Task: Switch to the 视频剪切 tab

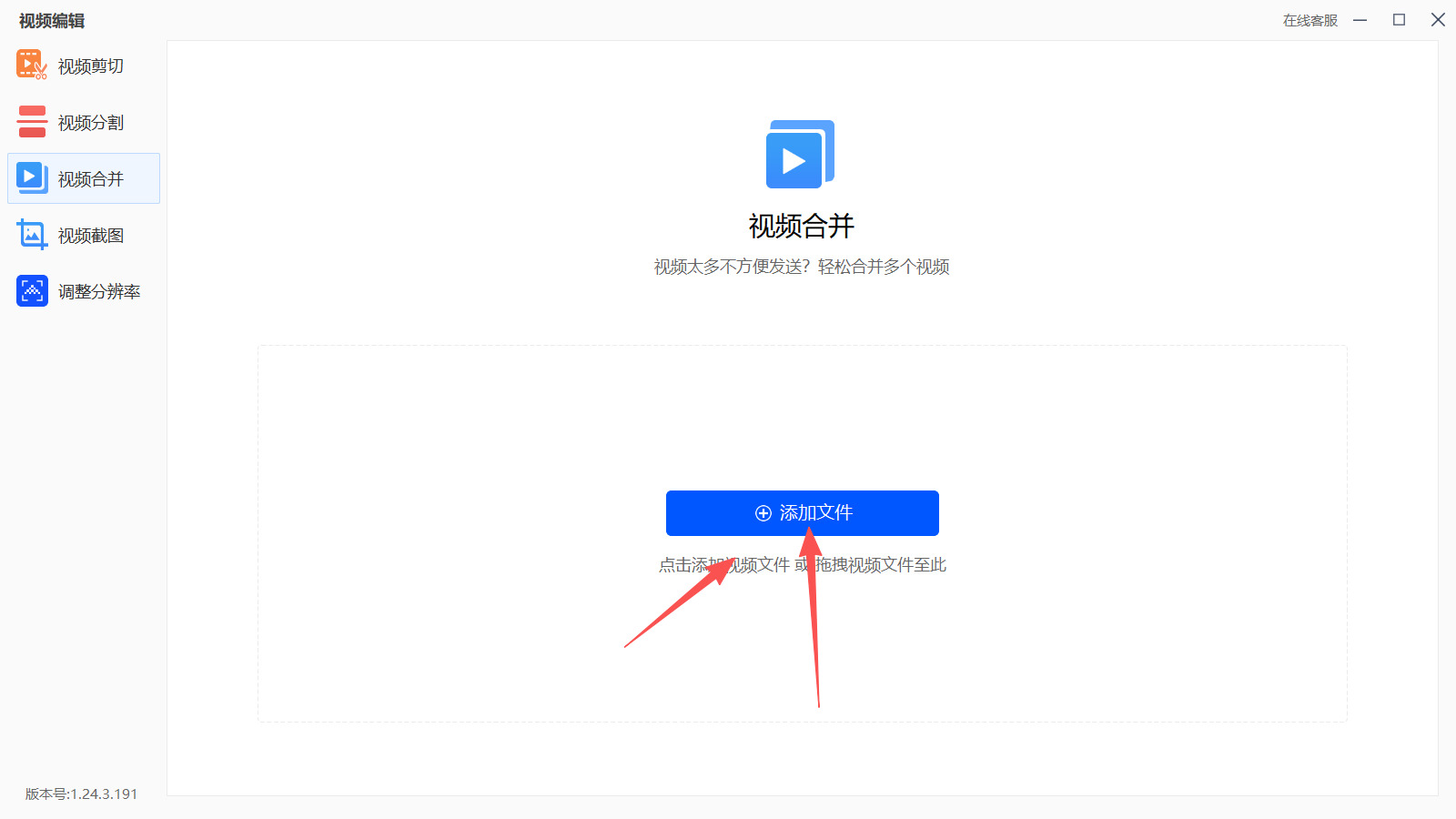Action: click(x=90, y=65)
